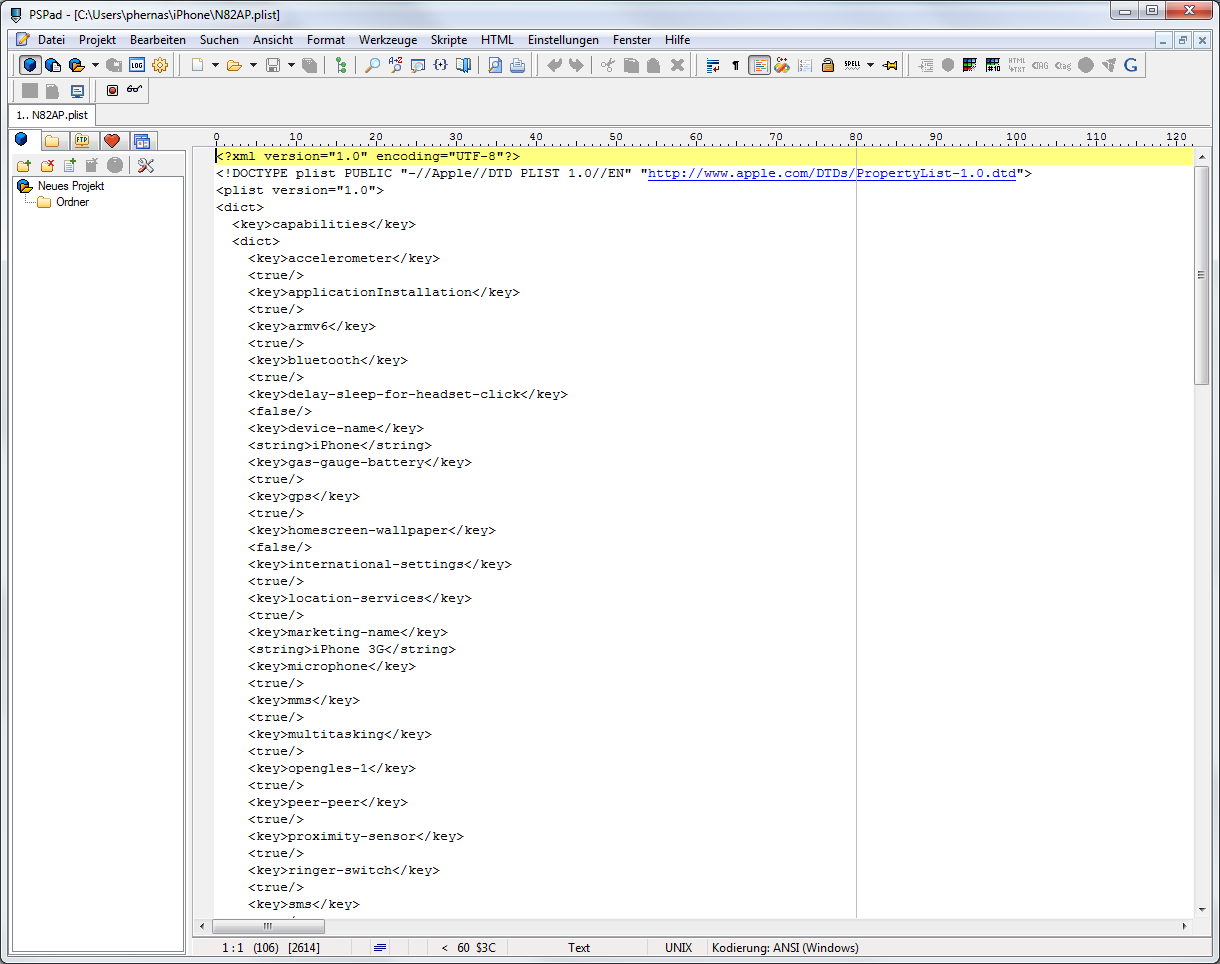Click the C++ syntax highlighter icon
The width and height of the screenshot is (1220, 964).
pyautogui.click(x=782, y=65)
